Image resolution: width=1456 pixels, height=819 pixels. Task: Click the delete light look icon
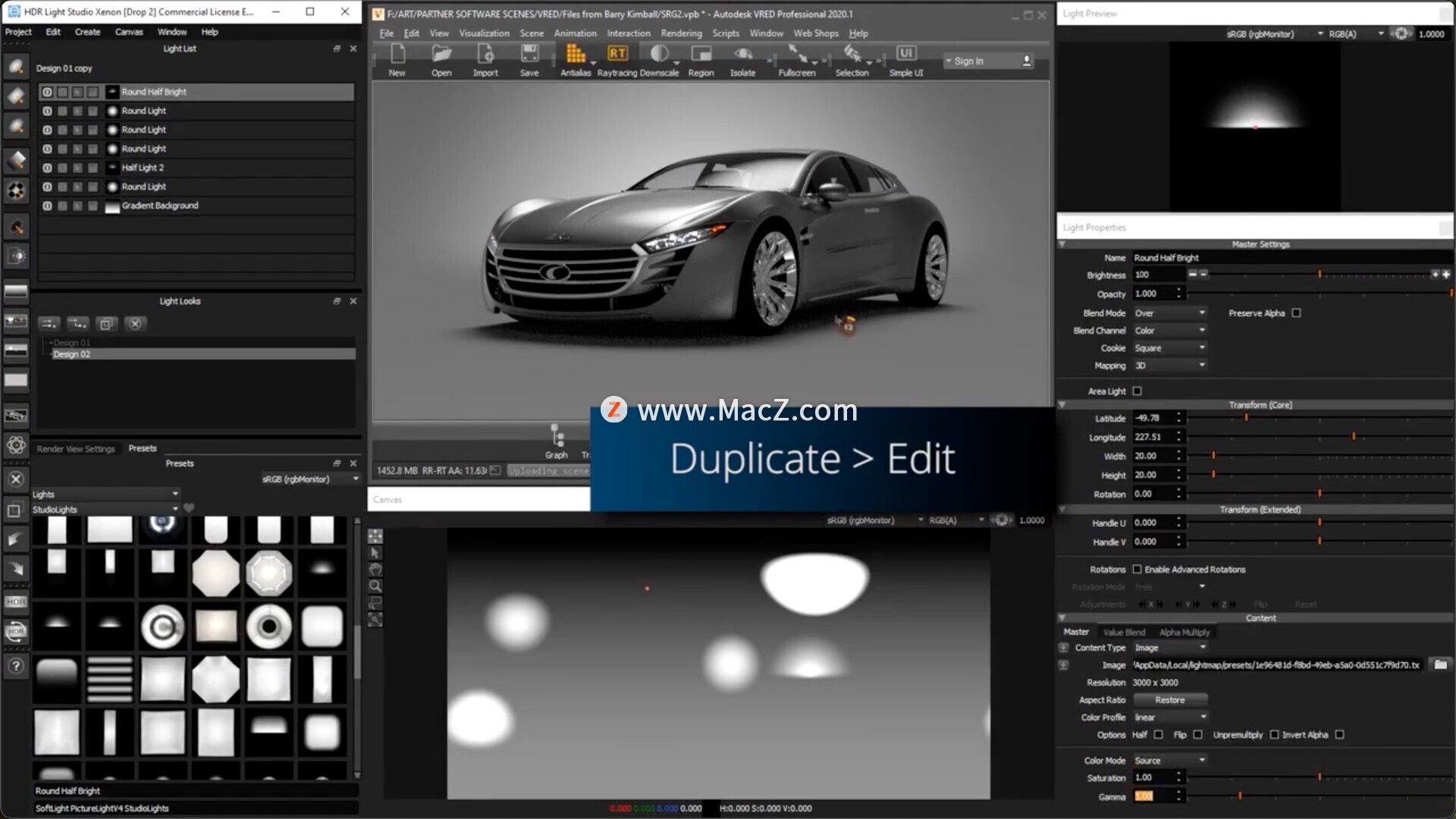pyautogui.click(x=135, y=324)
